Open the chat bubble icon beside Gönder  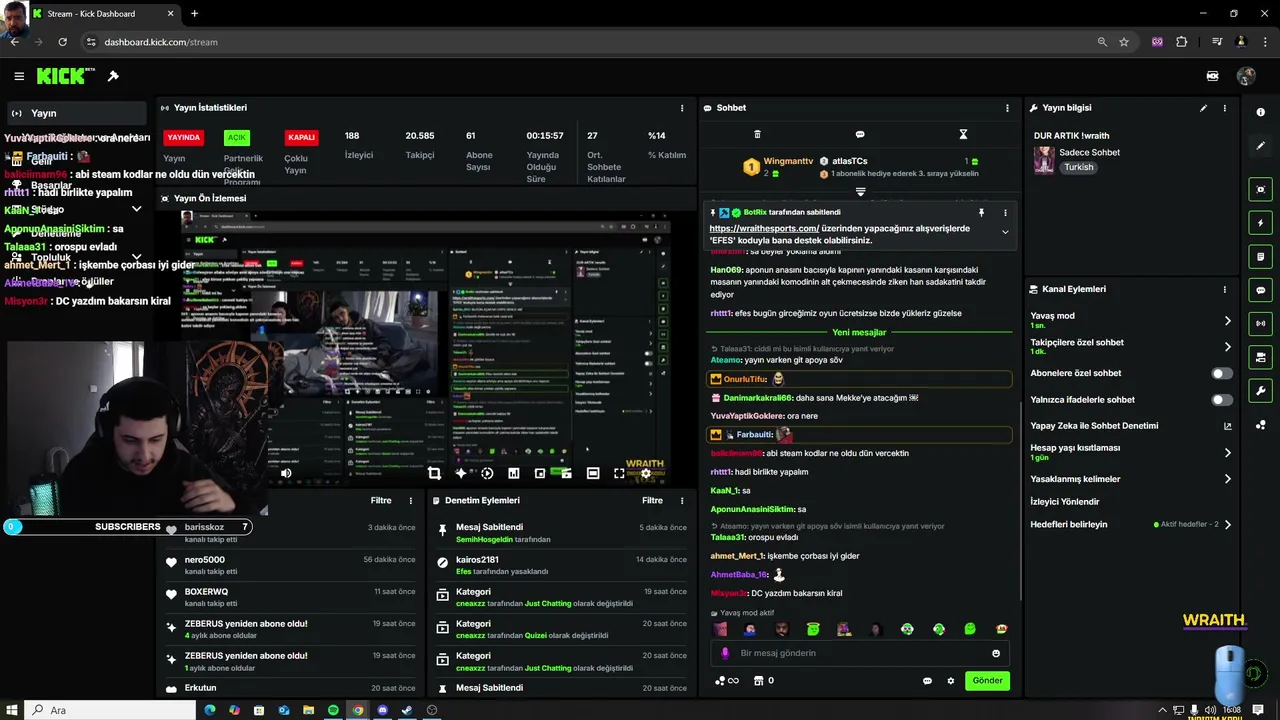coord(927,681)
